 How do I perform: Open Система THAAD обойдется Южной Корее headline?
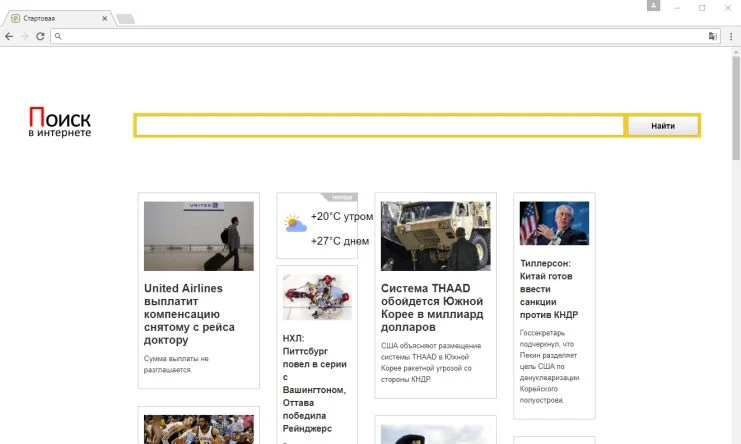coord(432,307)
